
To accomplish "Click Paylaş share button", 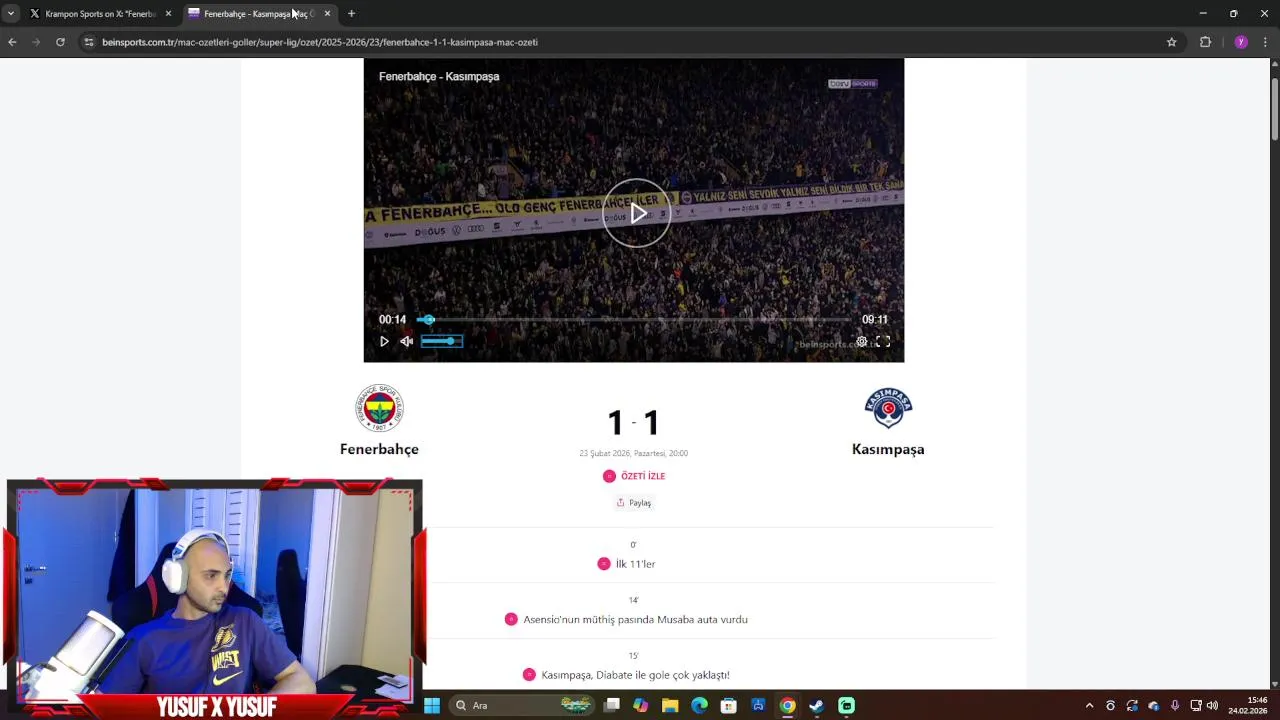I will [x=633, y=503].
